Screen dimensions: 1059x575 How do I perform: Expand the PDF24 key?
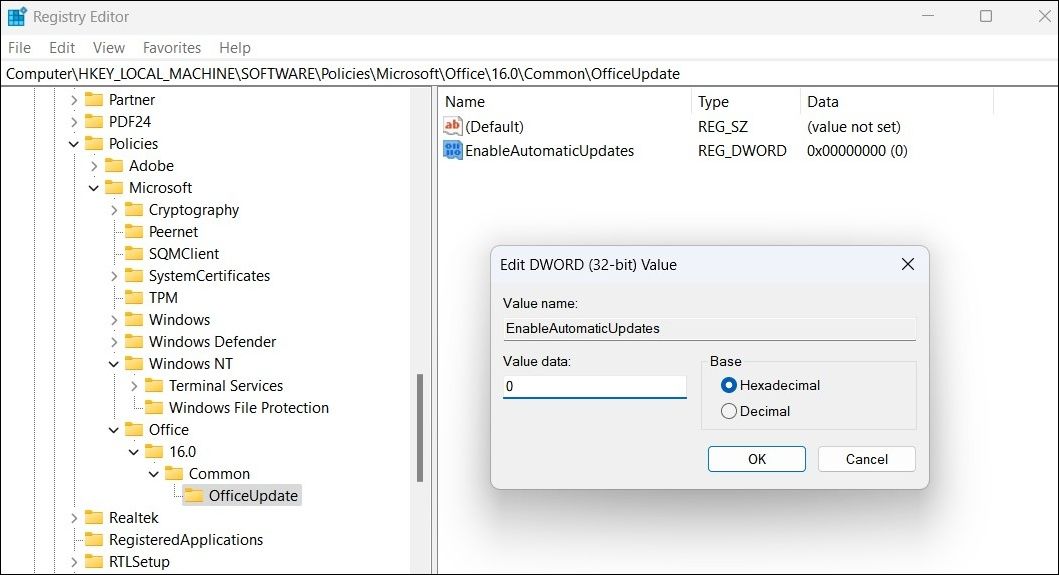pyautogui.click(x=74, y=122)
